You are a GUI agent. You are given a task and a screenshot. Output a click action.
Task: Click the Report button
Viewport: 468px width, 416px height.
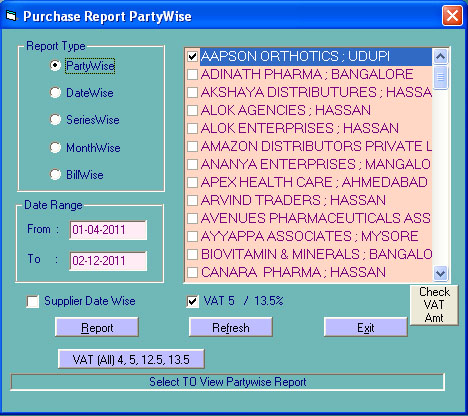tap(97, 327)
